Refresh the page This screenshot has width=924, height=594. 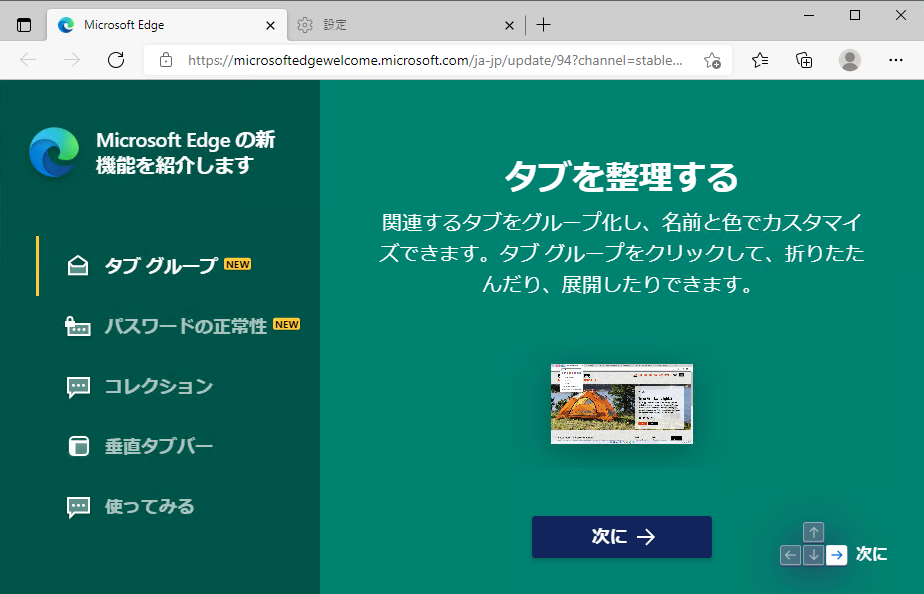pyautogui.click(x=116, y=60)
